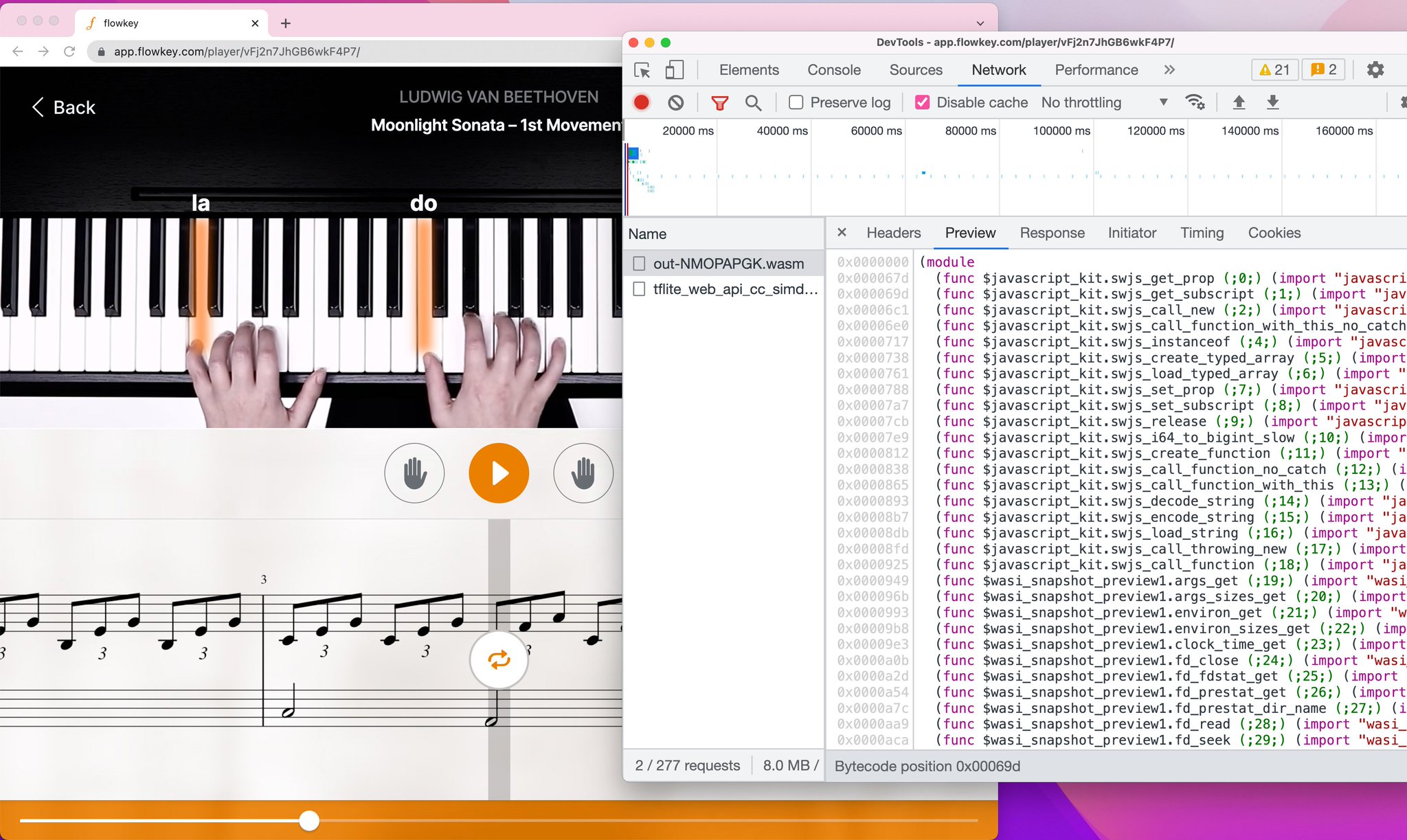The height and width of the screenshot is (840, 1407).
Task: Toggle Disable cache checkbox in Network panel
Action: tap(920, 102)
